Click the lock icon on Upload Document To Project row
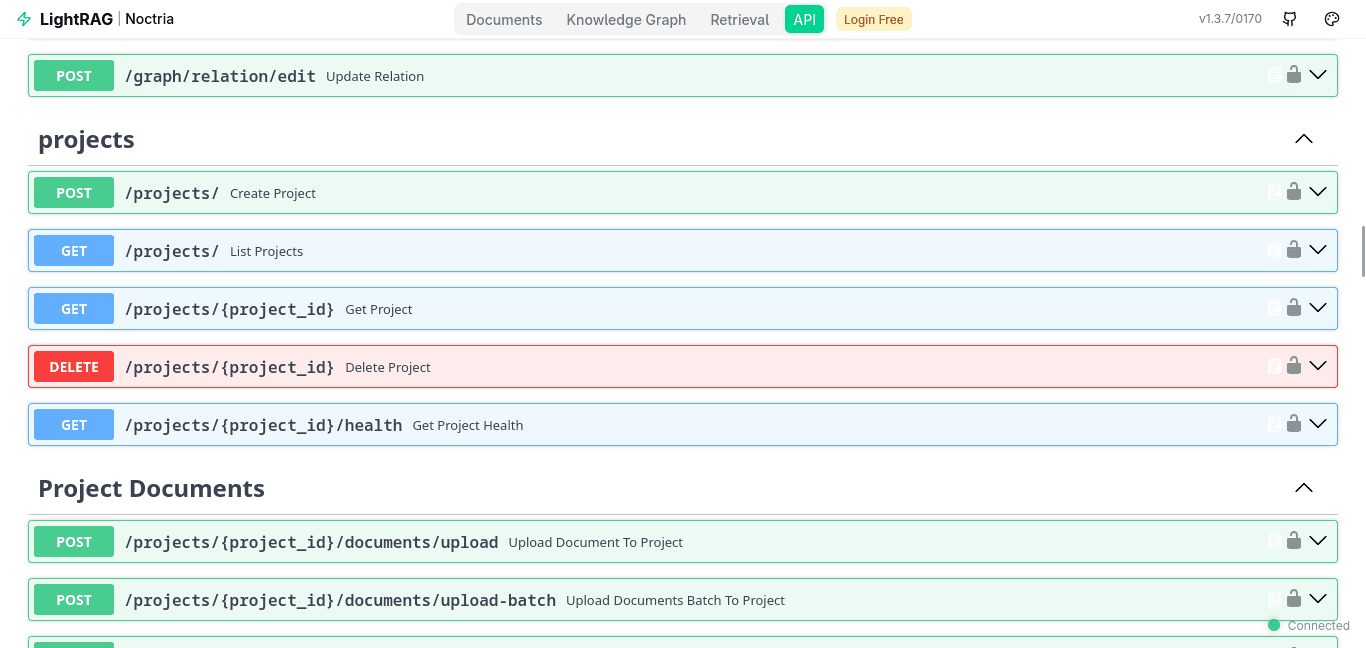 click(x=1294, y=541)
